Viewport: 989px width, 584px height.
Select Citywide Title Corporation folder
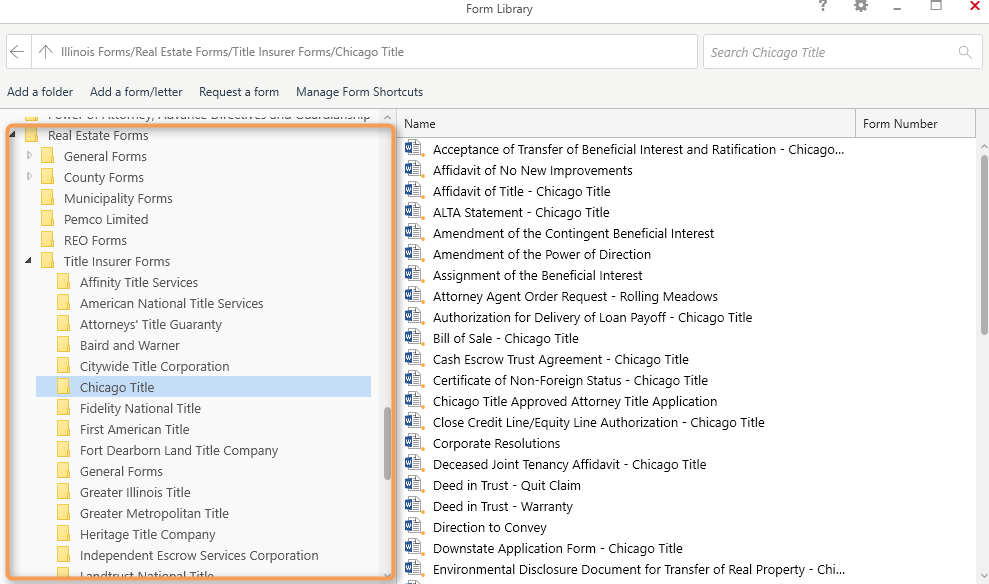click(x=155, y=366)
